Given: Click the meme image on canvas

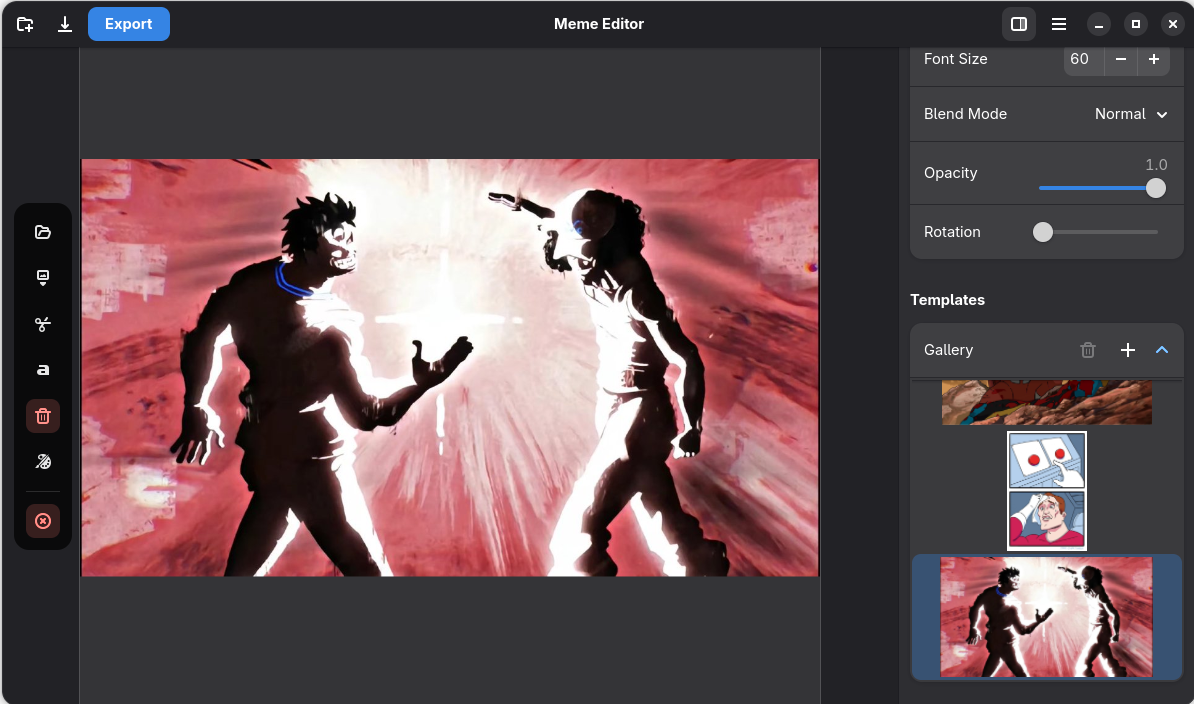Looking at the screenshot, I should click(x=450, y=368).
